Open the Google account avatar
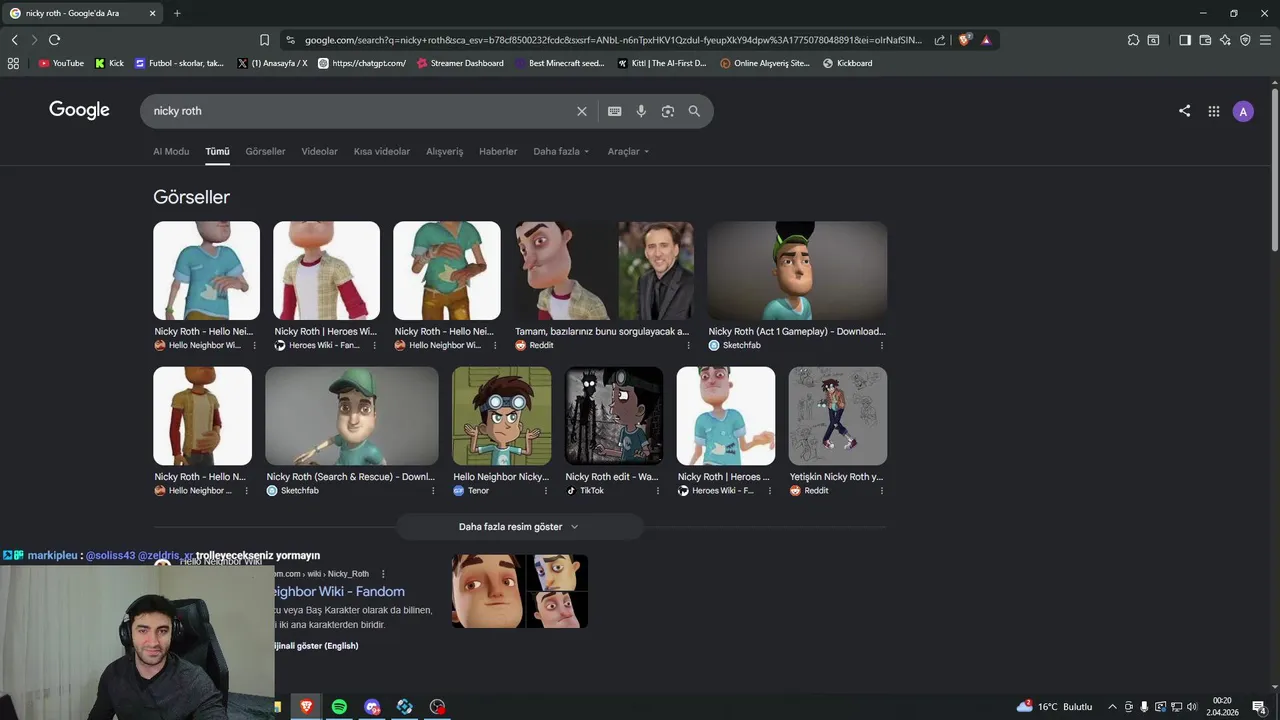The image size is (1280, 720). [1243, 111]
